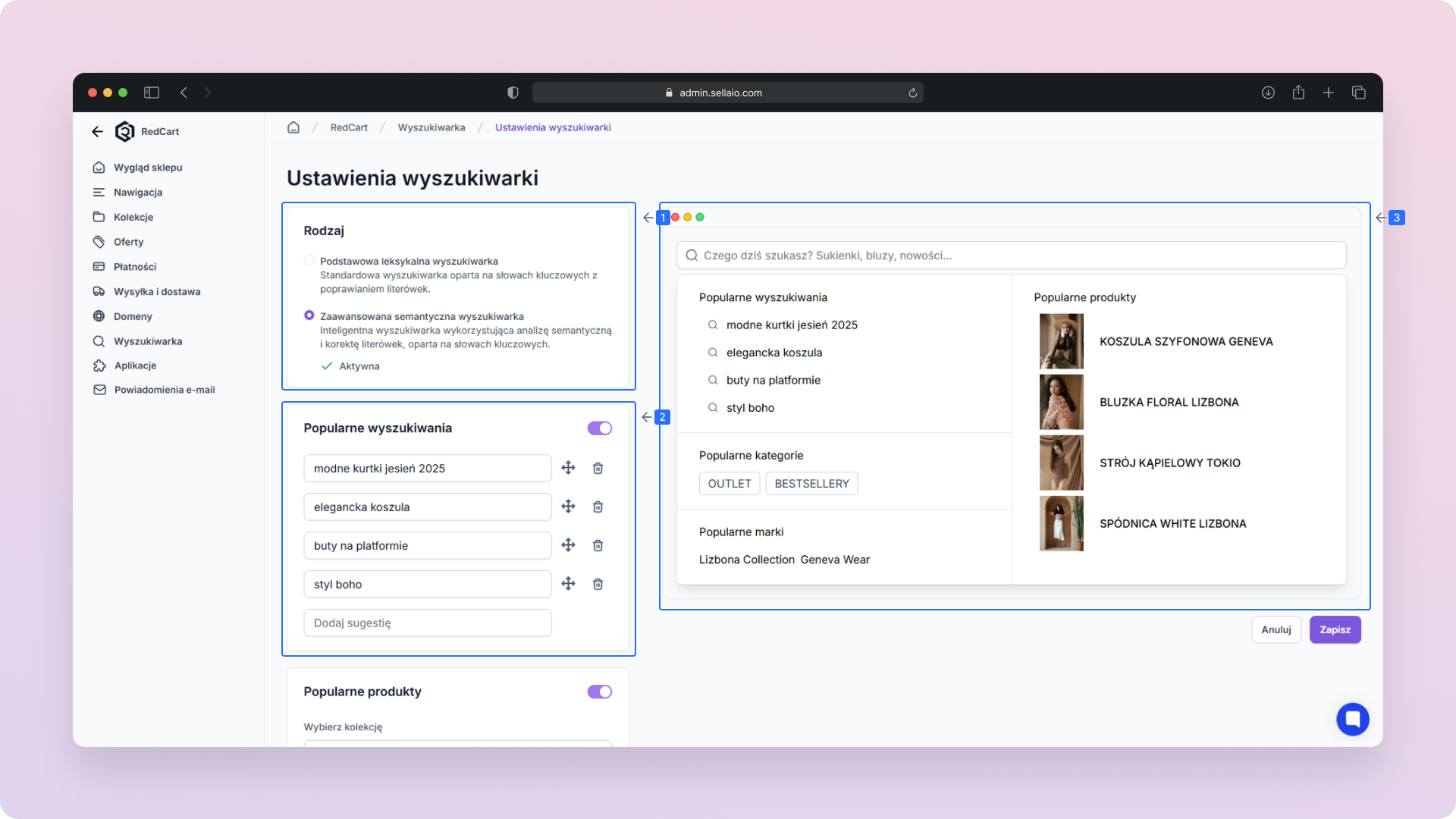
Task: Show the tab overview icon
Action: point(1359,93)
